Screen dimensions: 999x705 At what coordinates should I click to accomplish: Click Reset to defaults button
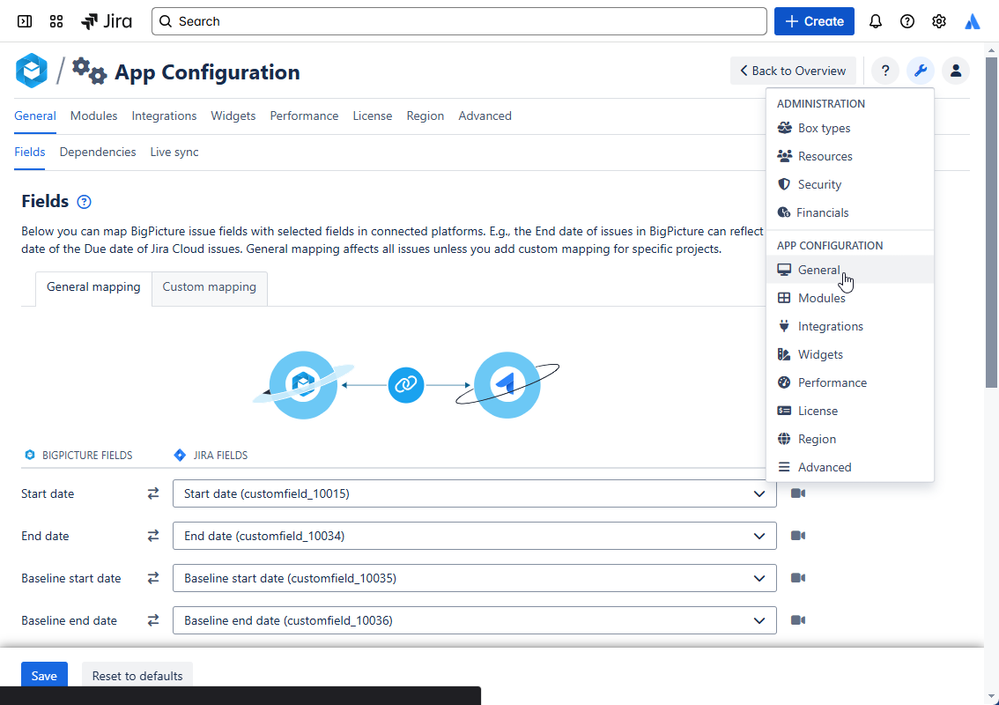pyautogui.click(x=137, y=676)
